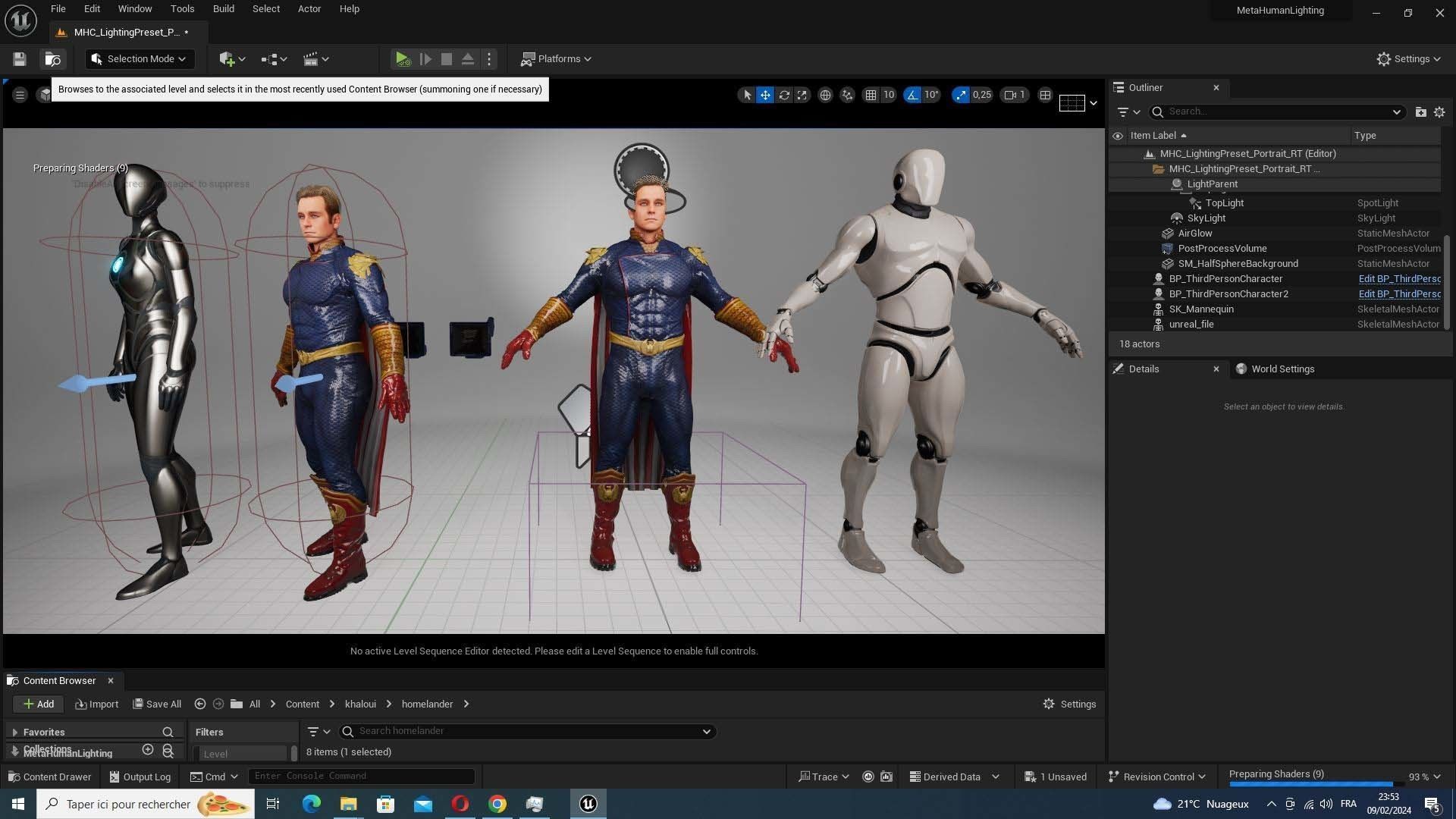The image size is (1456, 819).
Task: Open the Blueprints toolbar dropdown
Action: point(274,59)
